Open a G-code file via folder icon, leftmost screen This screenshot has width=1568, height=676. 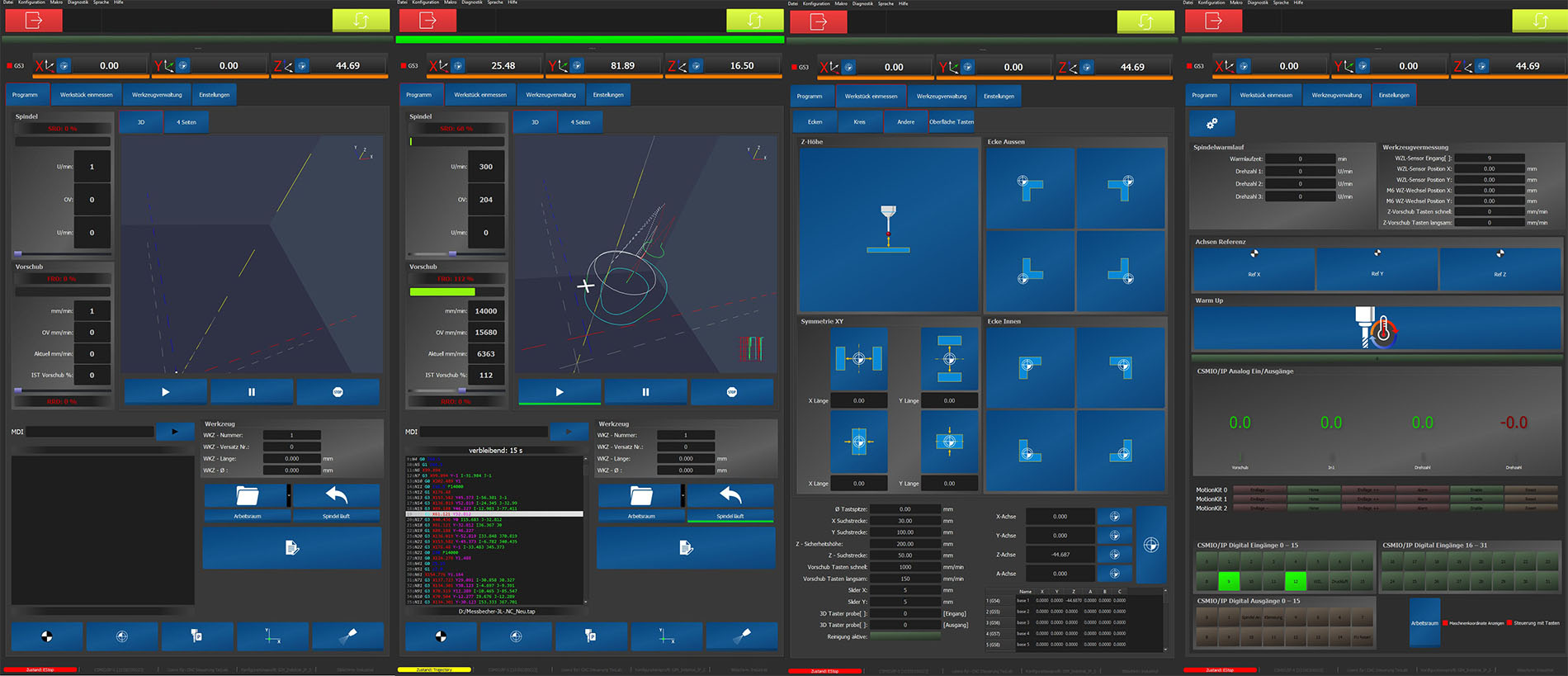[246, 496]
